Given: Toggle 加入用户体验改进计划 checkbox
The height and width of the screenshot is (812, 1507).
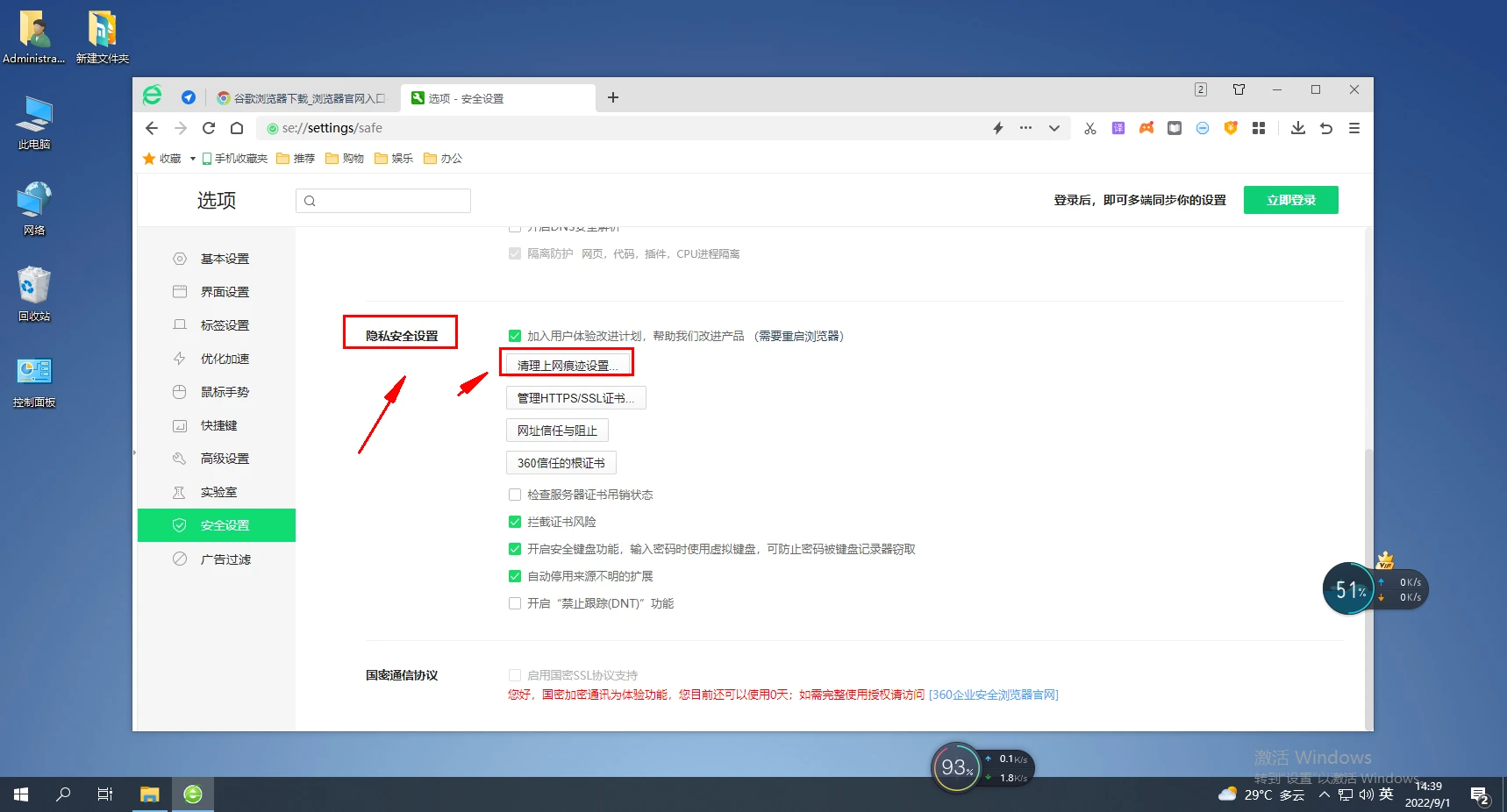Looking at the screenshot, I should (515, 336).
